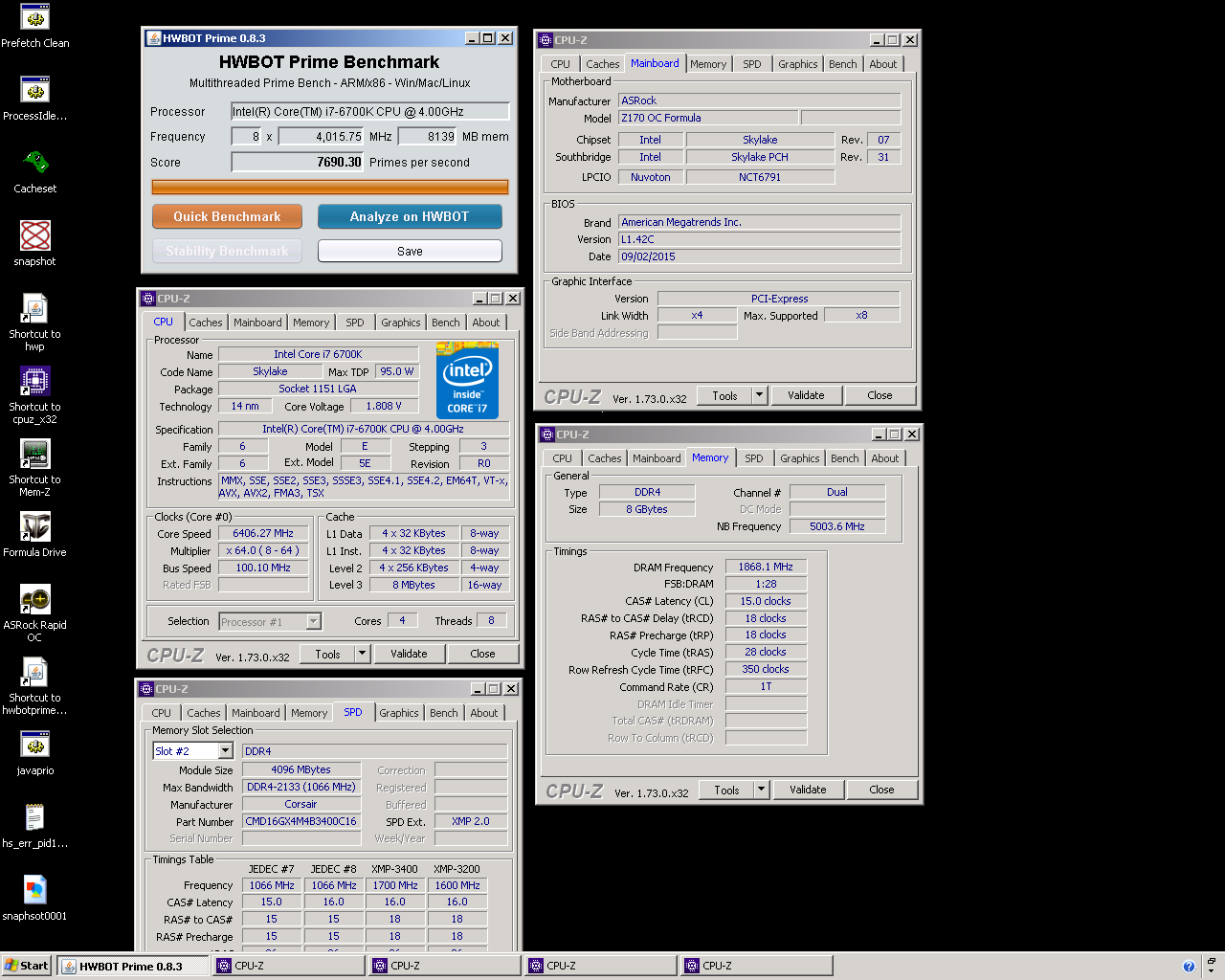Open Tools dropdown arrow in CPU tab window
The width and height of the screenshot is (1225, 980).
[x=362, y=654]
